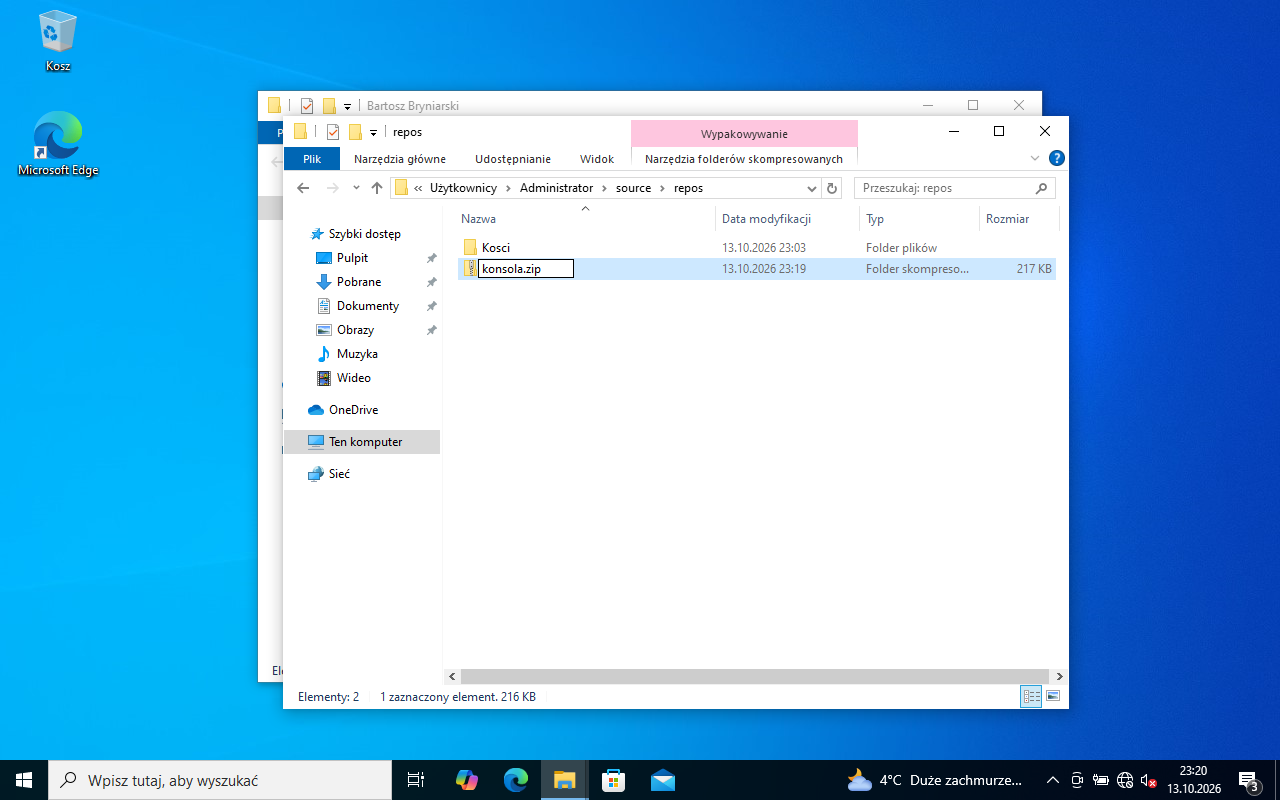Select Szybki dostęp in navigation pane
The width and height of the screenshot is (1280, 800).
click(x=364, y=234)
